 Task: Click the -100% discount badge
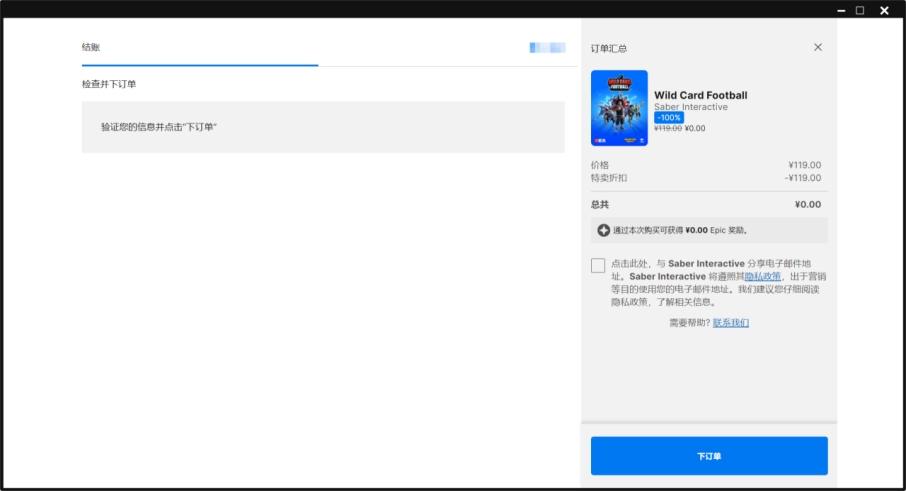pos(669,117)
